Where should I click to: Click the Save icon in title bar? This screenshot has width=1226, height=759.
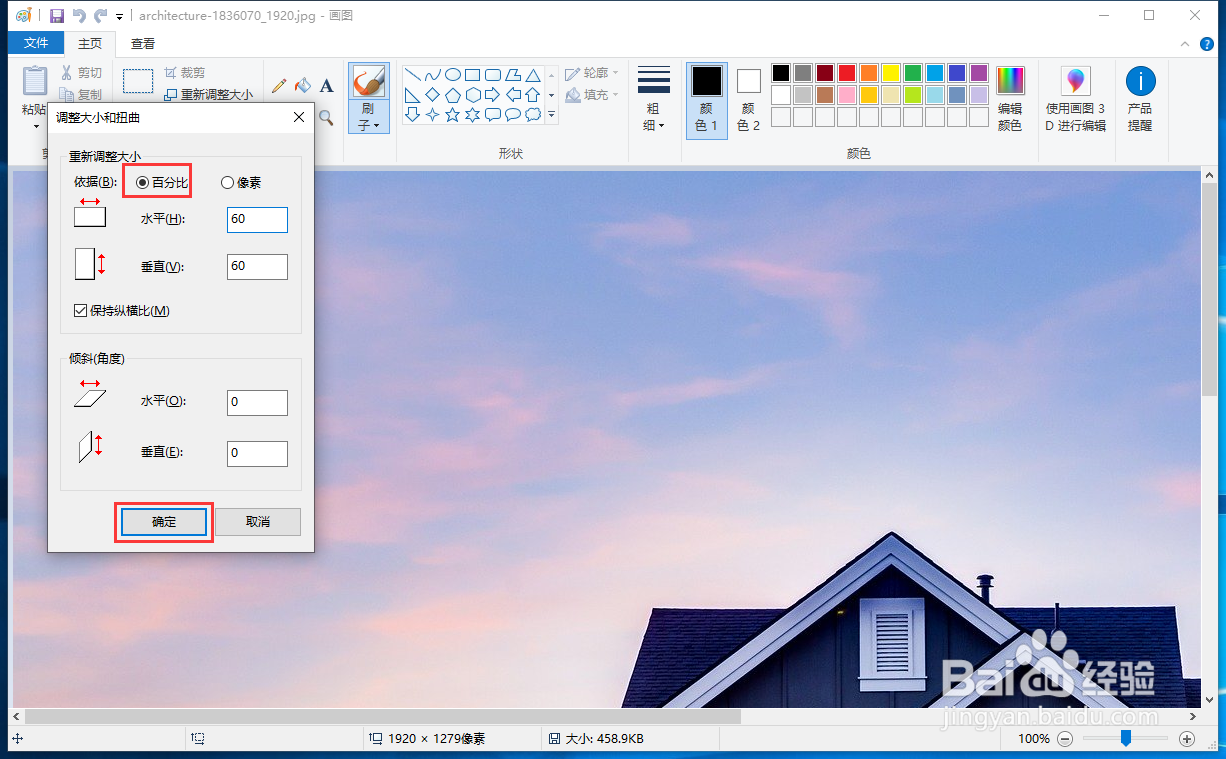[57, 16]
